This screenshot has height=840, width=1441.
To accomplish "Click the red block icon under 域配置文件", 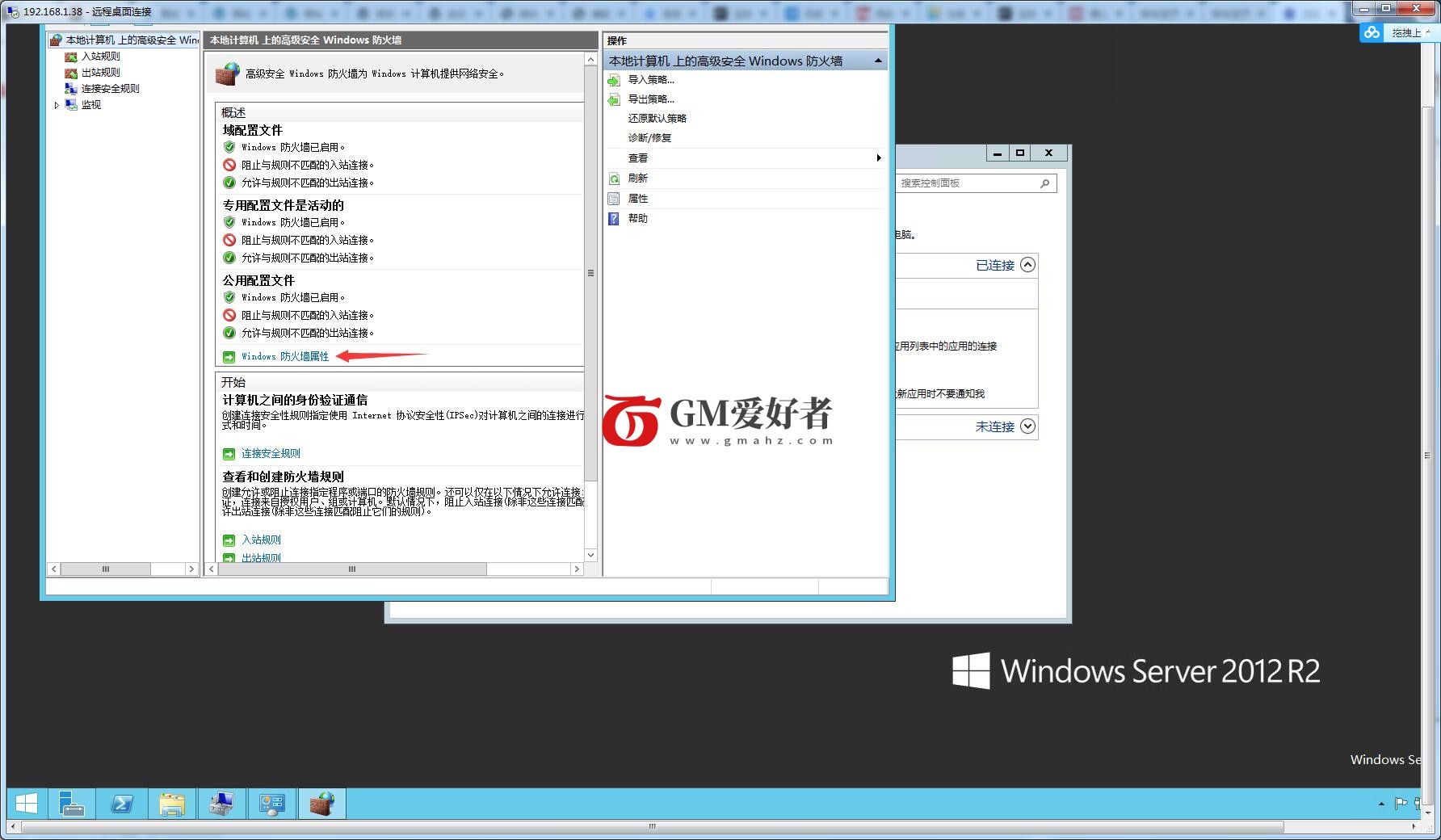I will click(x=229, y=165).
